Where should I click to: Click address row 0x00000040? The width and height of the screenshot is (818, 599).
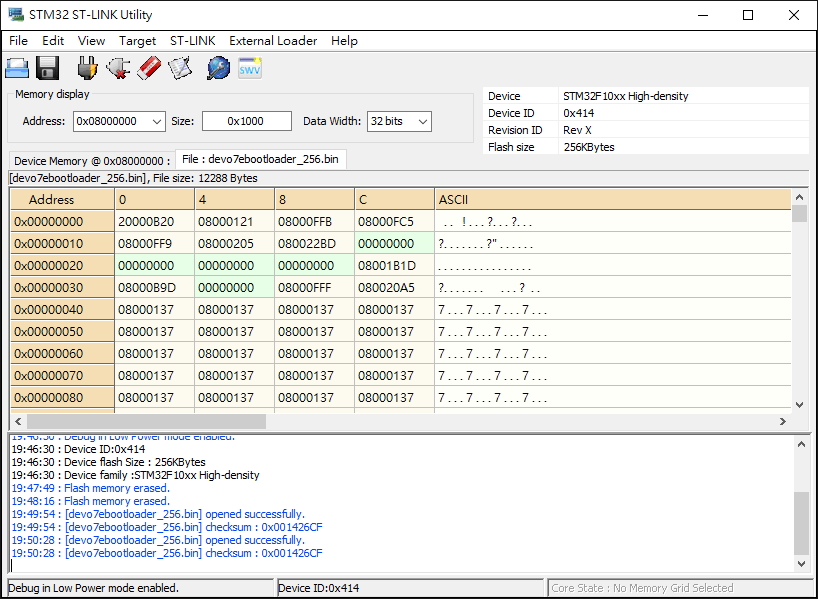(x=62, y=309)
